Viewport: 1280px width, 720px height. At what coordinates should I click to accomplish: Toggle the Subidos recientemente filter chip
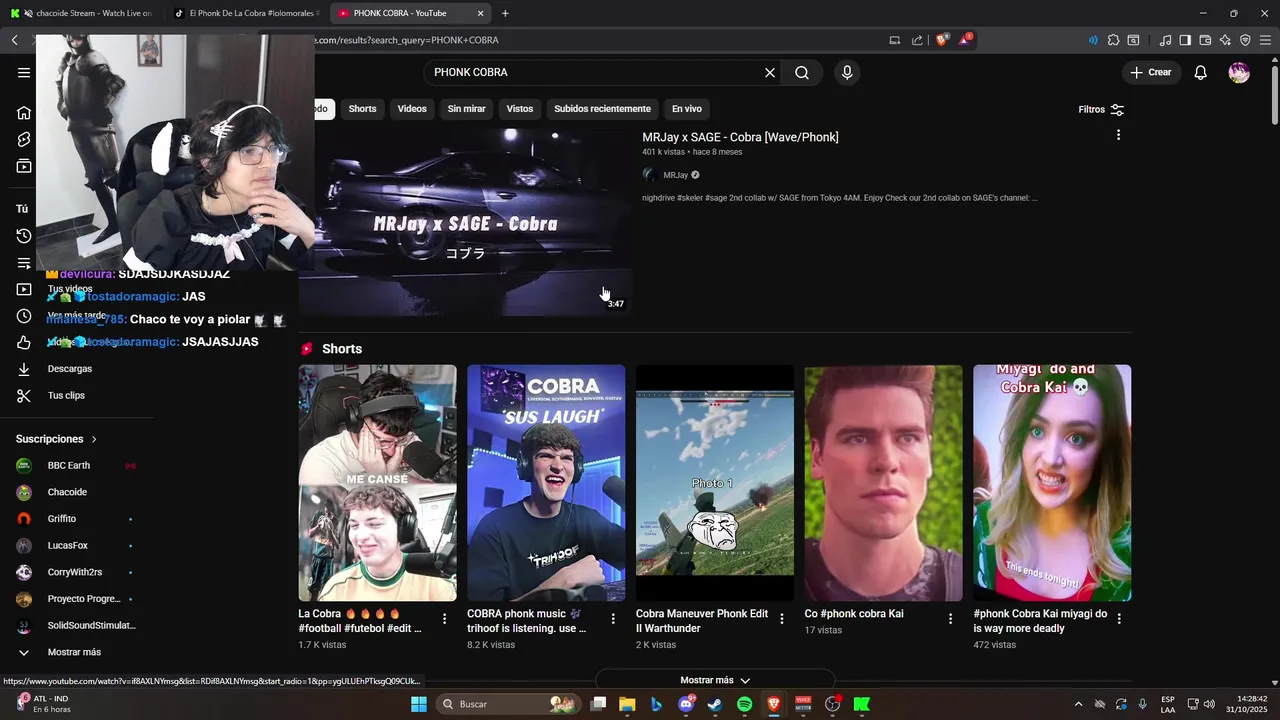pyautogui.click(x=602, y=108)
